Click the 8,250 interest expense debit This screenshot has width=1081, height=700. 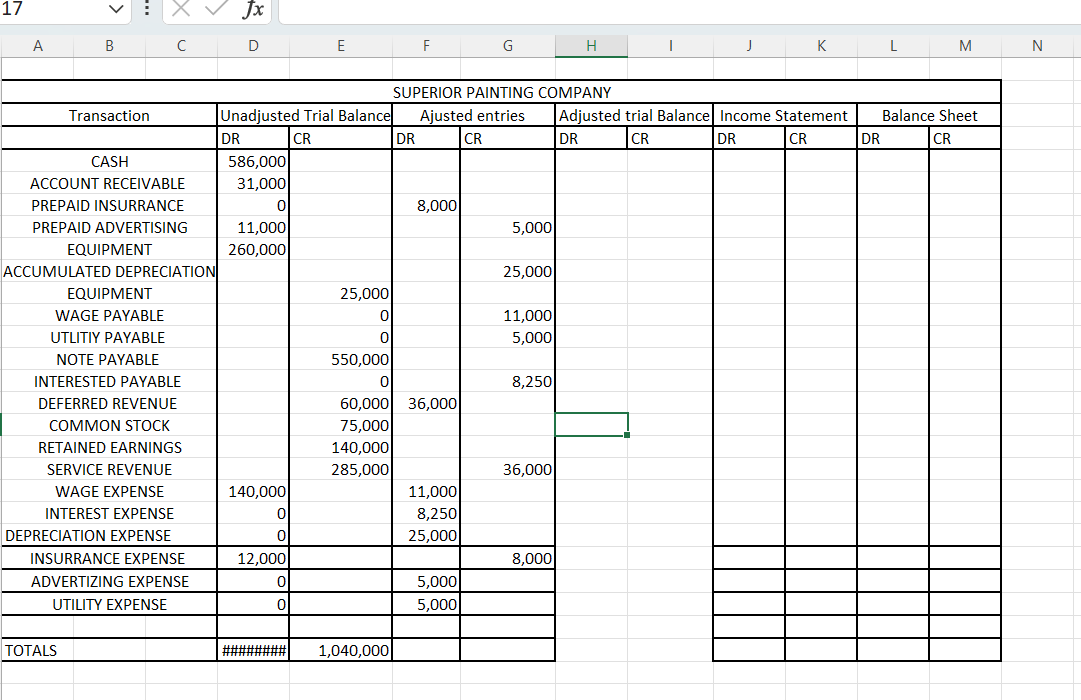click(426, 514)
